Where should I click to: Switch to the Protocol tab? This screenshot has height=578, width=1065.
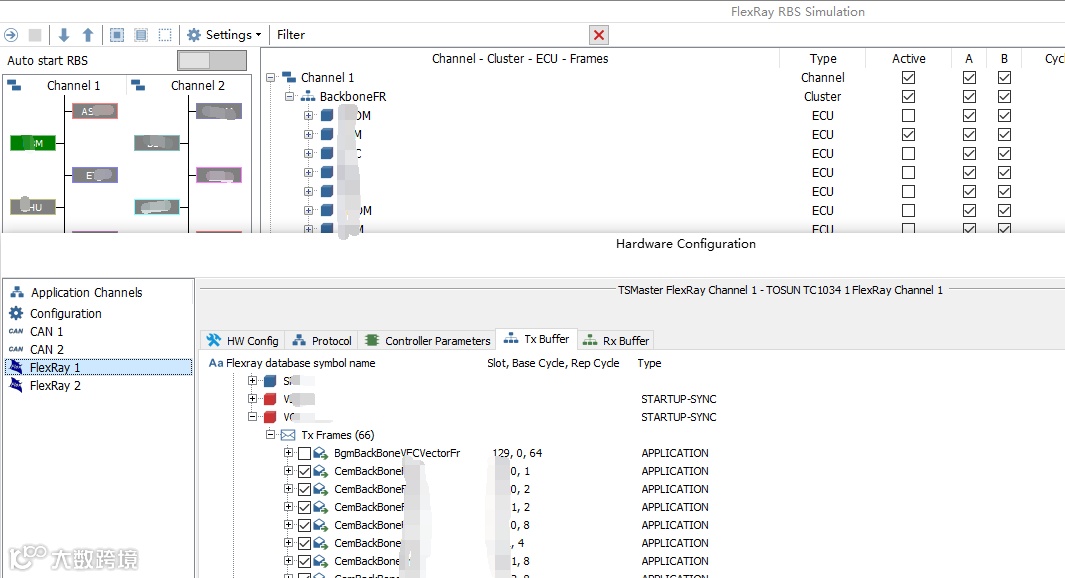click(x=322, y=340)
